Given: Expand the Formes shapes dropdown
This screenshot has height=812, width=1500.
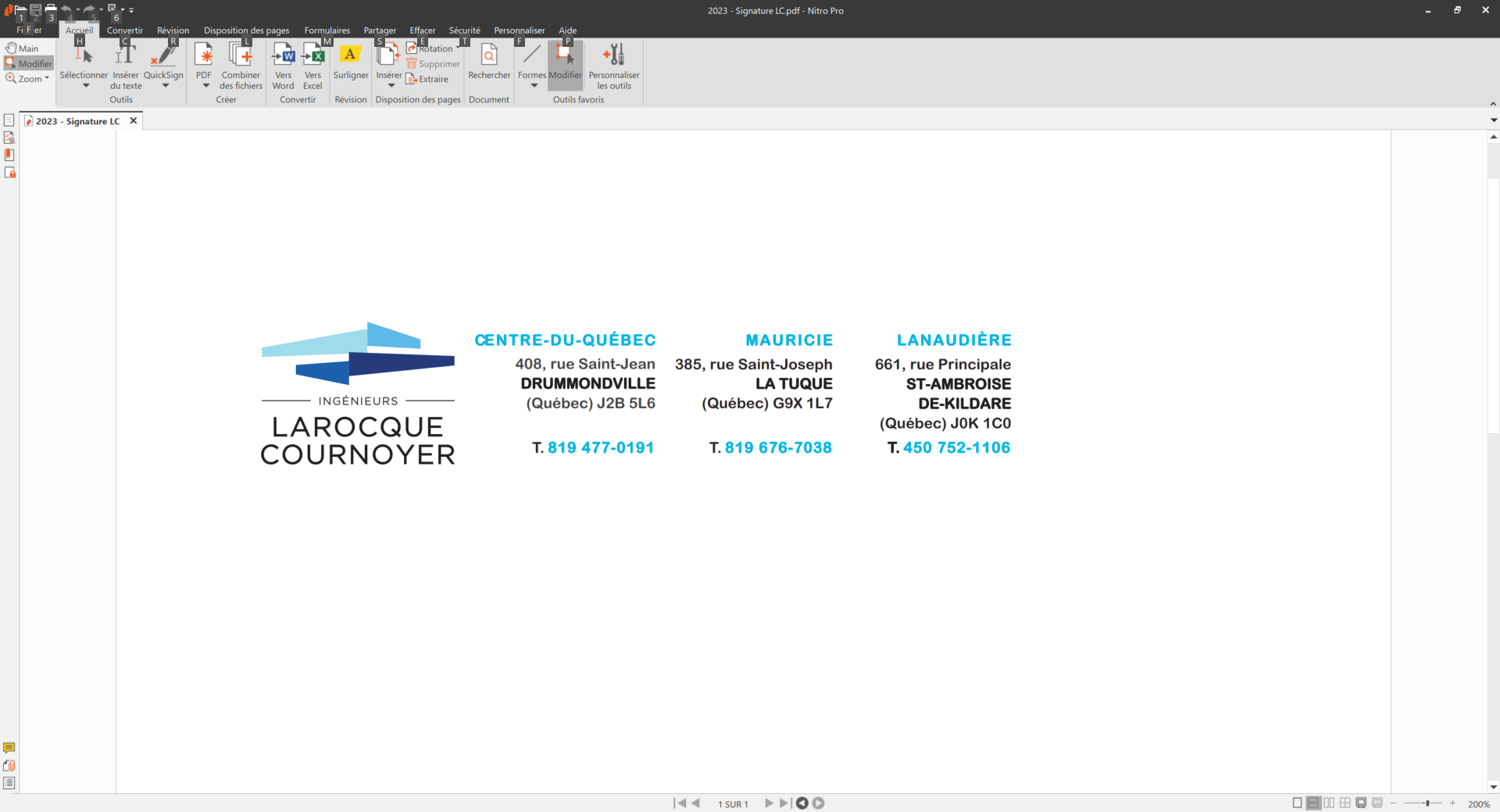Looking at the screenshot, I should pyautogui.click(x=534, y=86).
